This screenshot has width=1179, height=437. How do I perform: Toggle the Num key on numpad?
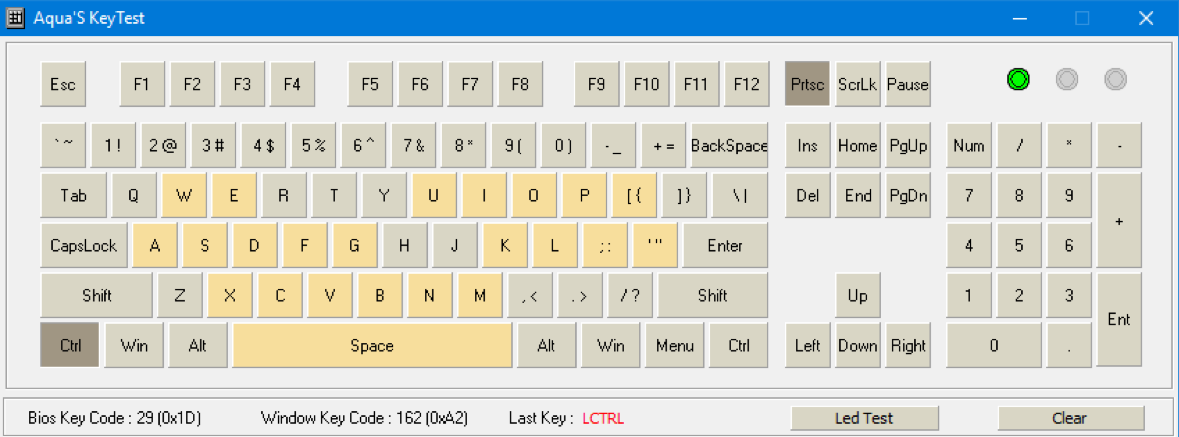click(x=968, y=145)
